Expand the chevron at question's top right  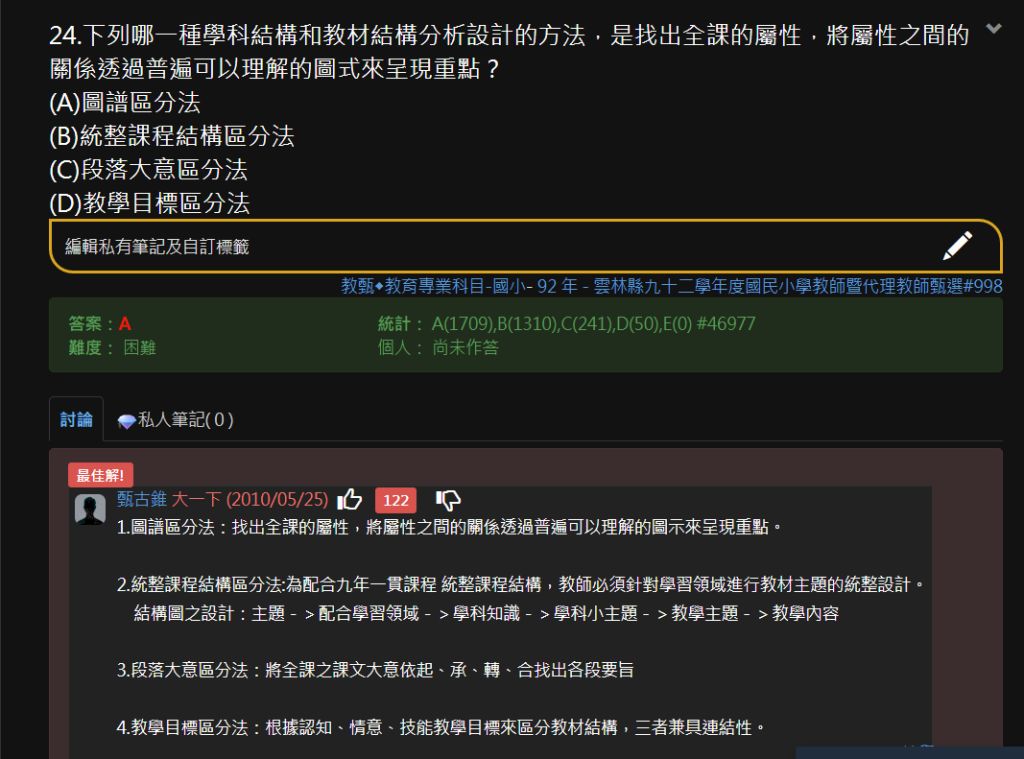993,30
